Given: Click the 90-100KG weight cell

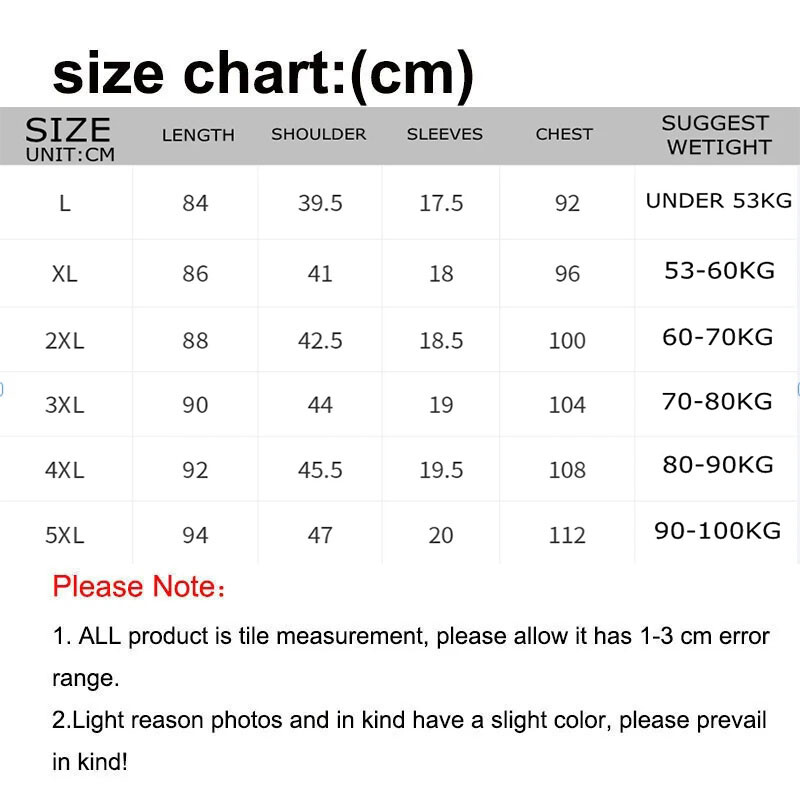Looking at the screenshot, I should 717,531.
